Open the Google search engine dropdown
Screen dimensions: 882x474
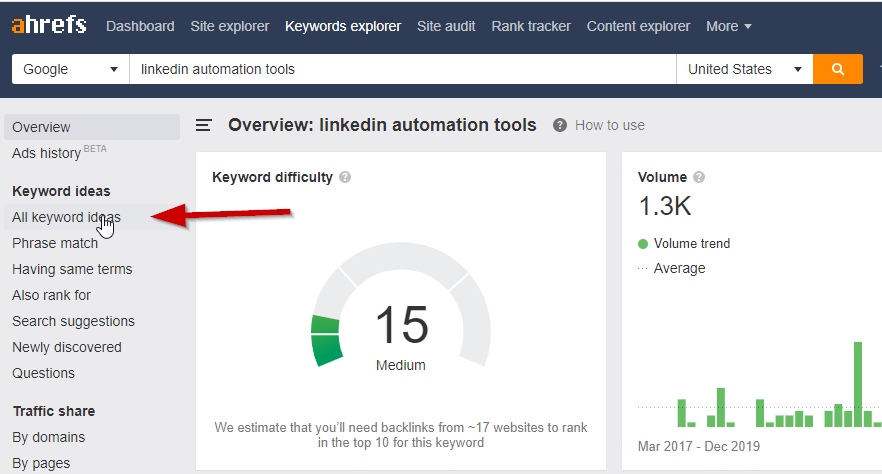(x=70, y=69)
